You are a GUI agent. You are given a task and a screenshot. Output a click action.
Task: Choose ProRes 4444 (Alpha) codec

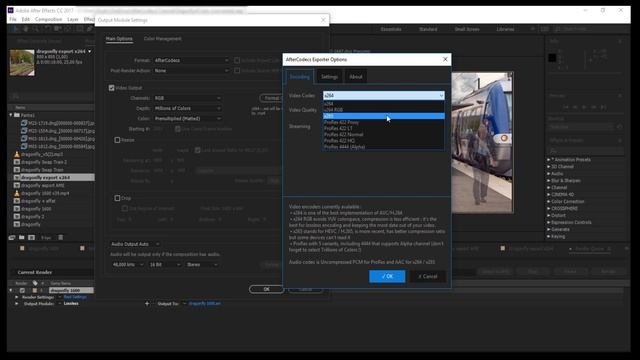click(x=383, y=147)
